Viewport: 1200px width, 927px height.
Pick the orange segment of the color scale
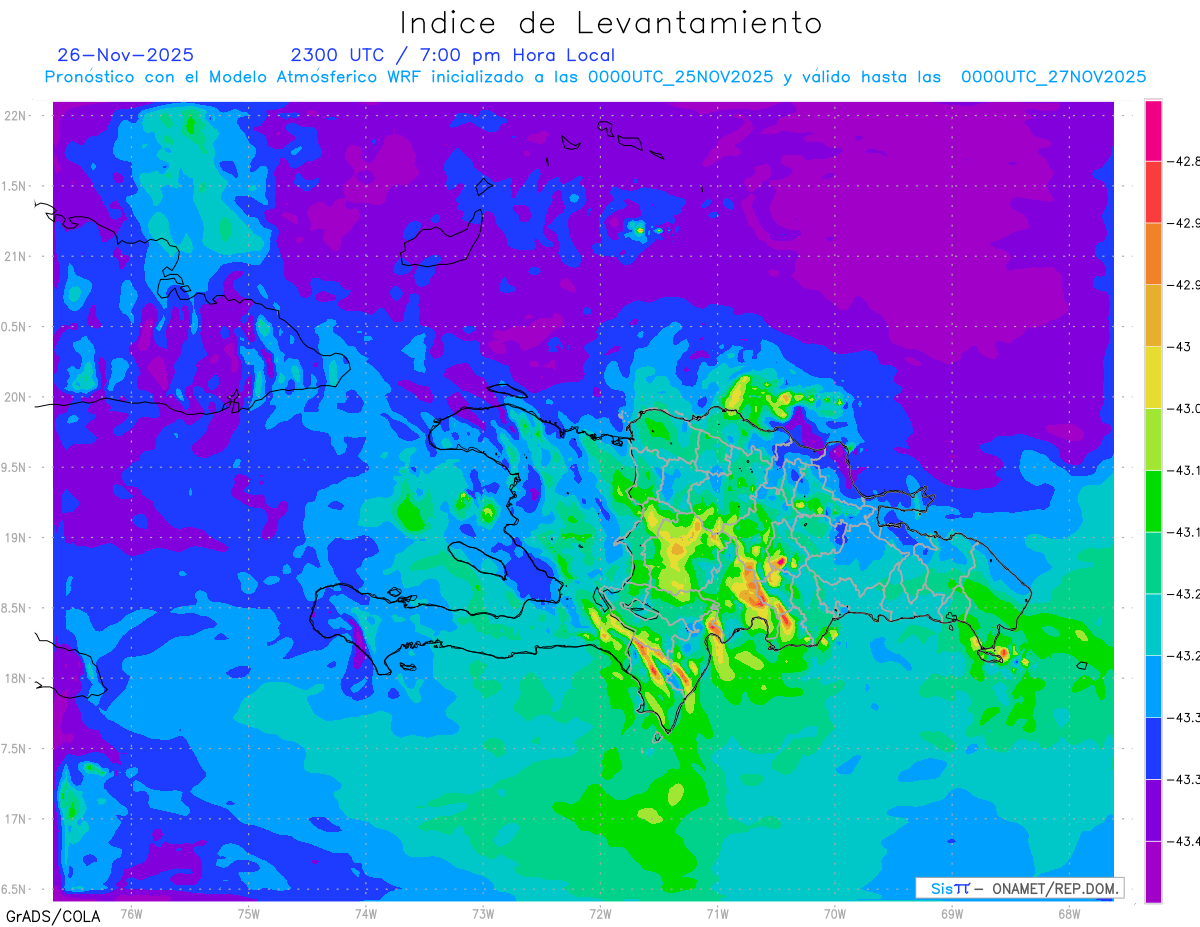pyautogui.click(x=1153, y=254)
